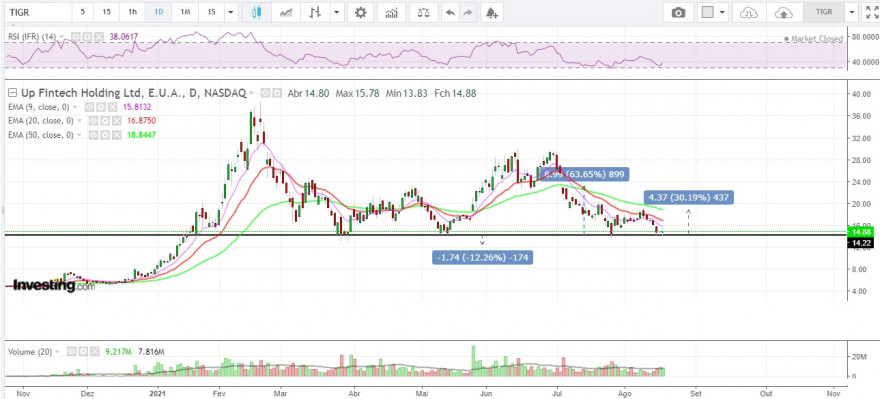Image resolution: width=880 pixels, height=399 pixels.
Task: Load chart from cloud icon
Action: coord(749,12)
